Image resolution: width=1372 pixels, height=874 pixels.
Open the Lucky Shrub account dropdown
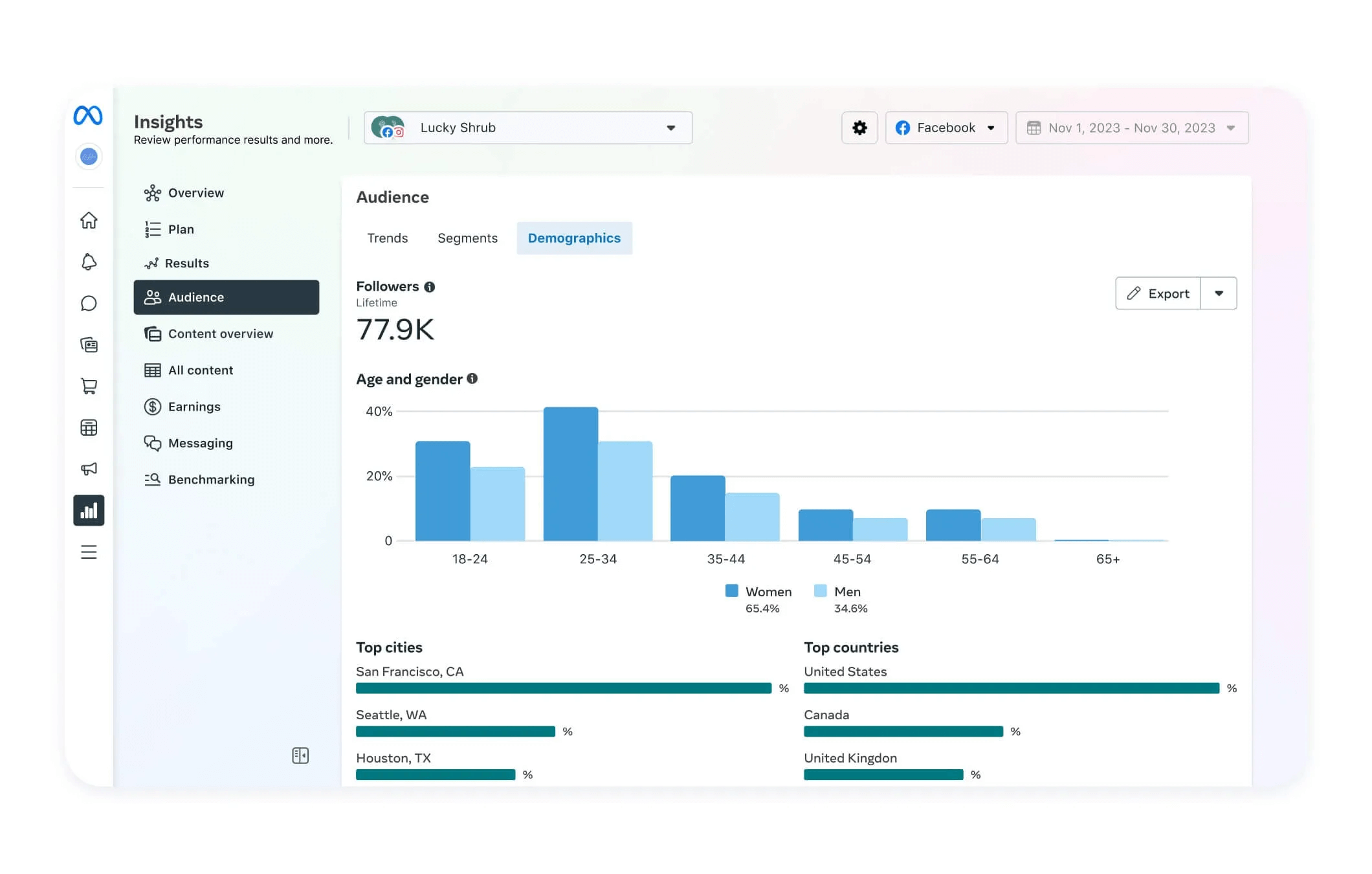click(x=671, y=128)
